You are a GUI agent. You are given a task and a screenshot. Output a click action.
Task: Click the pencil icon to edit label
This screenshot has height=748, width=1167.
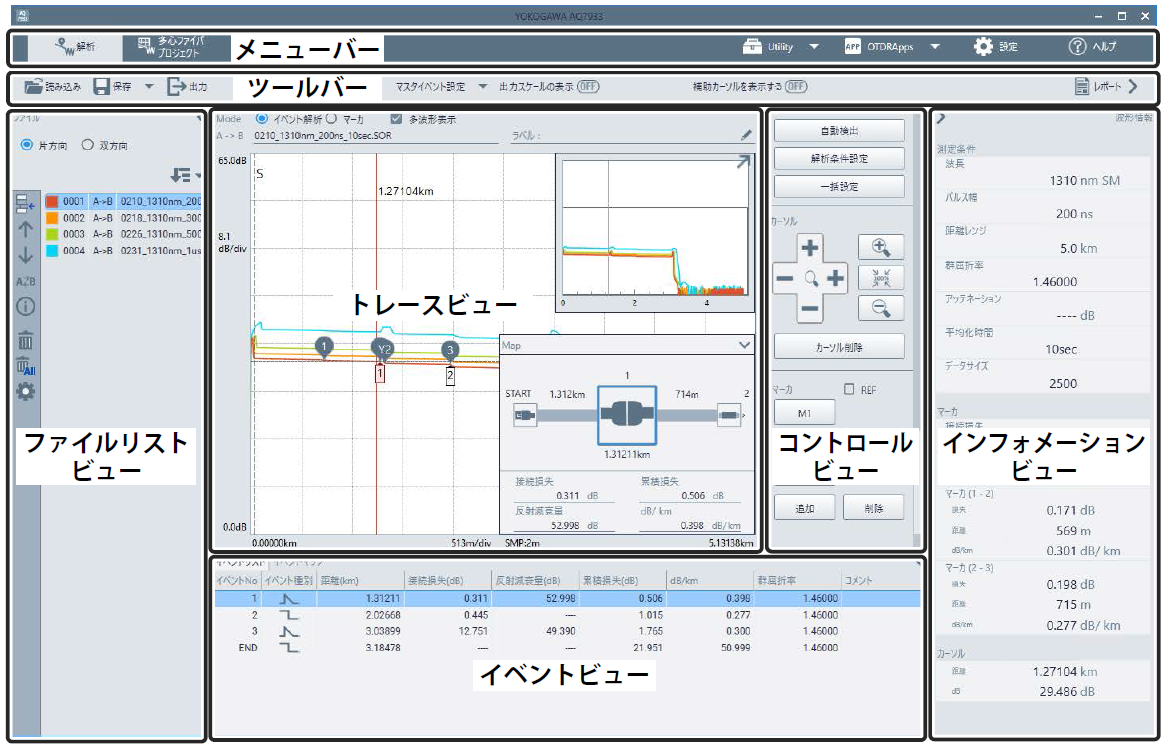[746, 135]
